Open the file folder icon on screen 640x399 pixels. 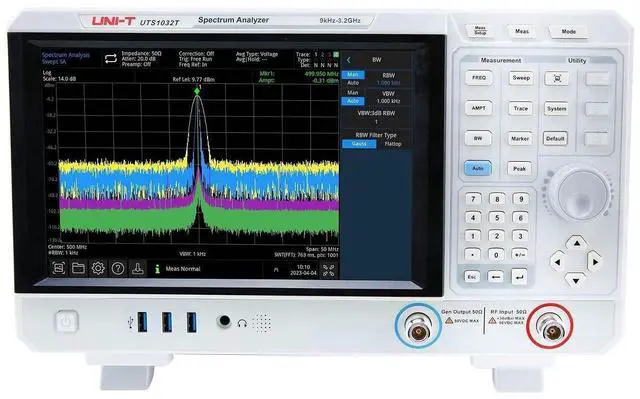pyautogui.click(x=78, y=268)
